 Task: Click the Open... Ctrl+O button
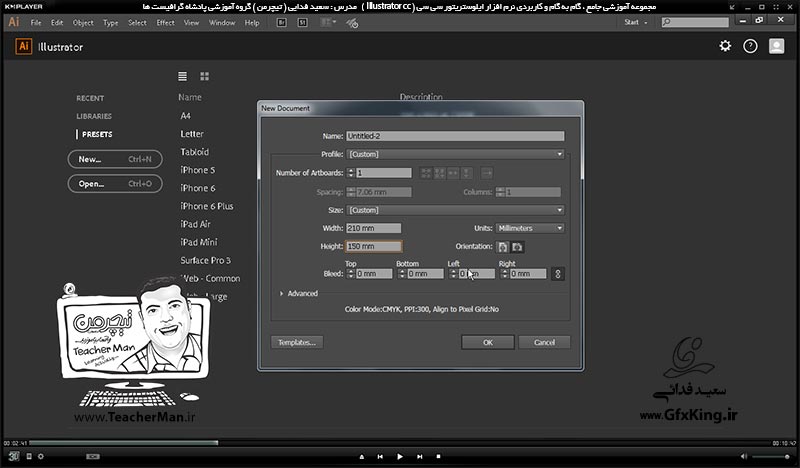(x=115, y=184)
